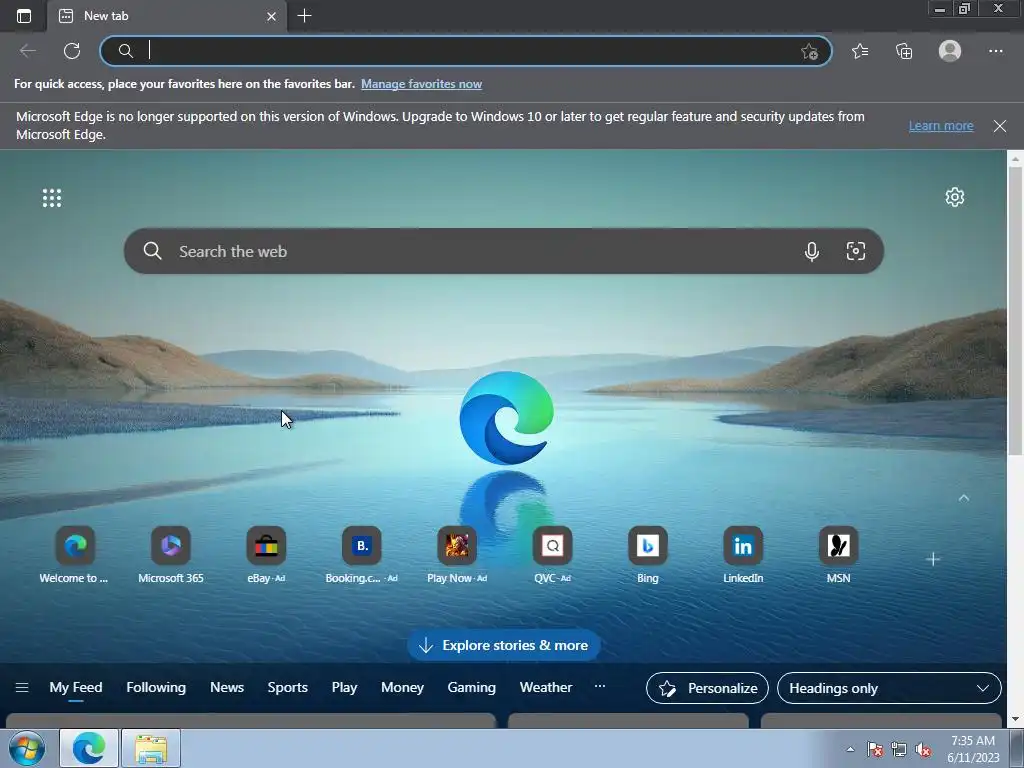This screenshot has height=768, width=1024.
Task: Select the Play feed tab
Action: (344, 687)
